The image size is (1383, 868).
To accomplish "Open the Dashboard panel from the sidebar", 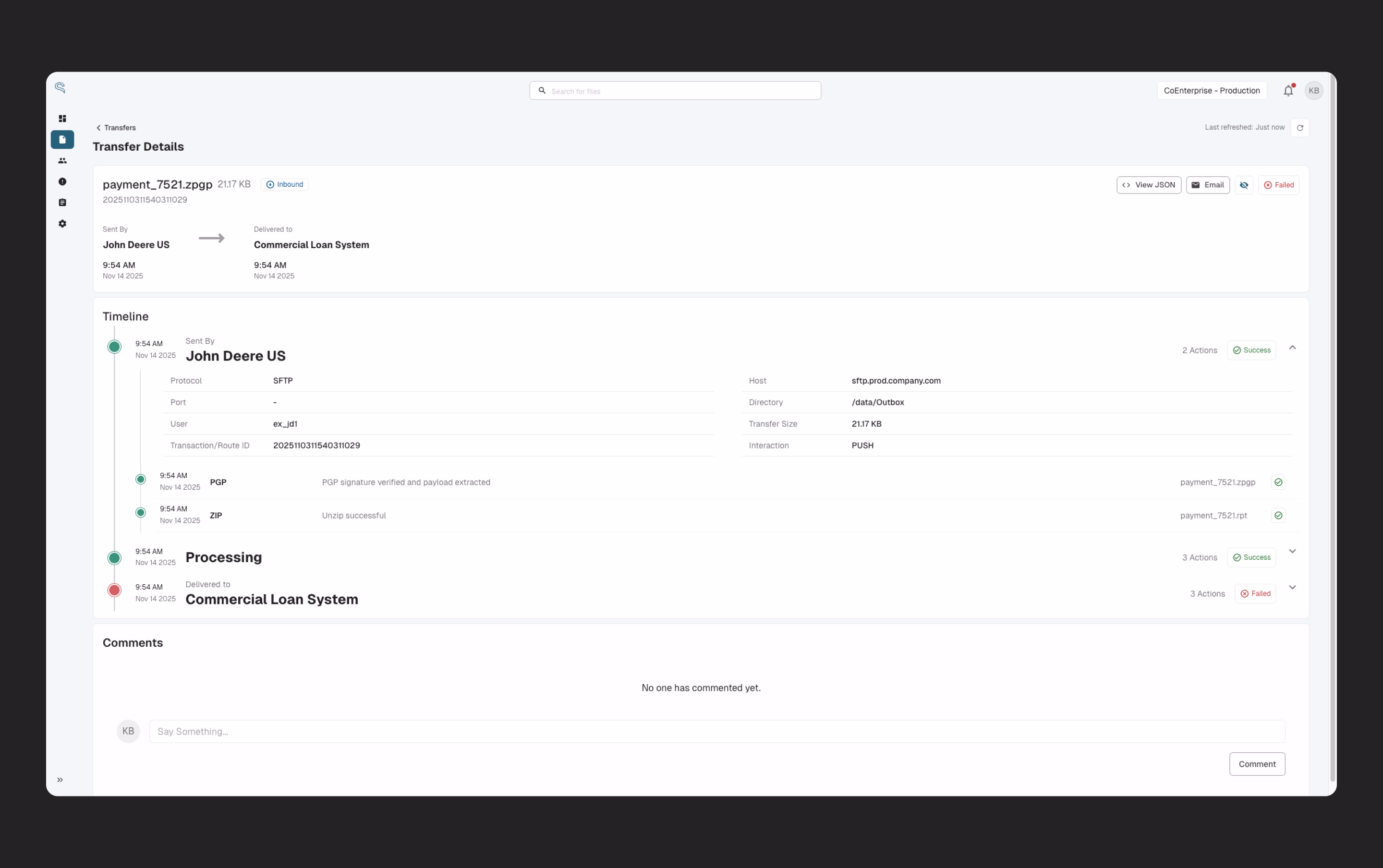I will (x=62, y=118).
